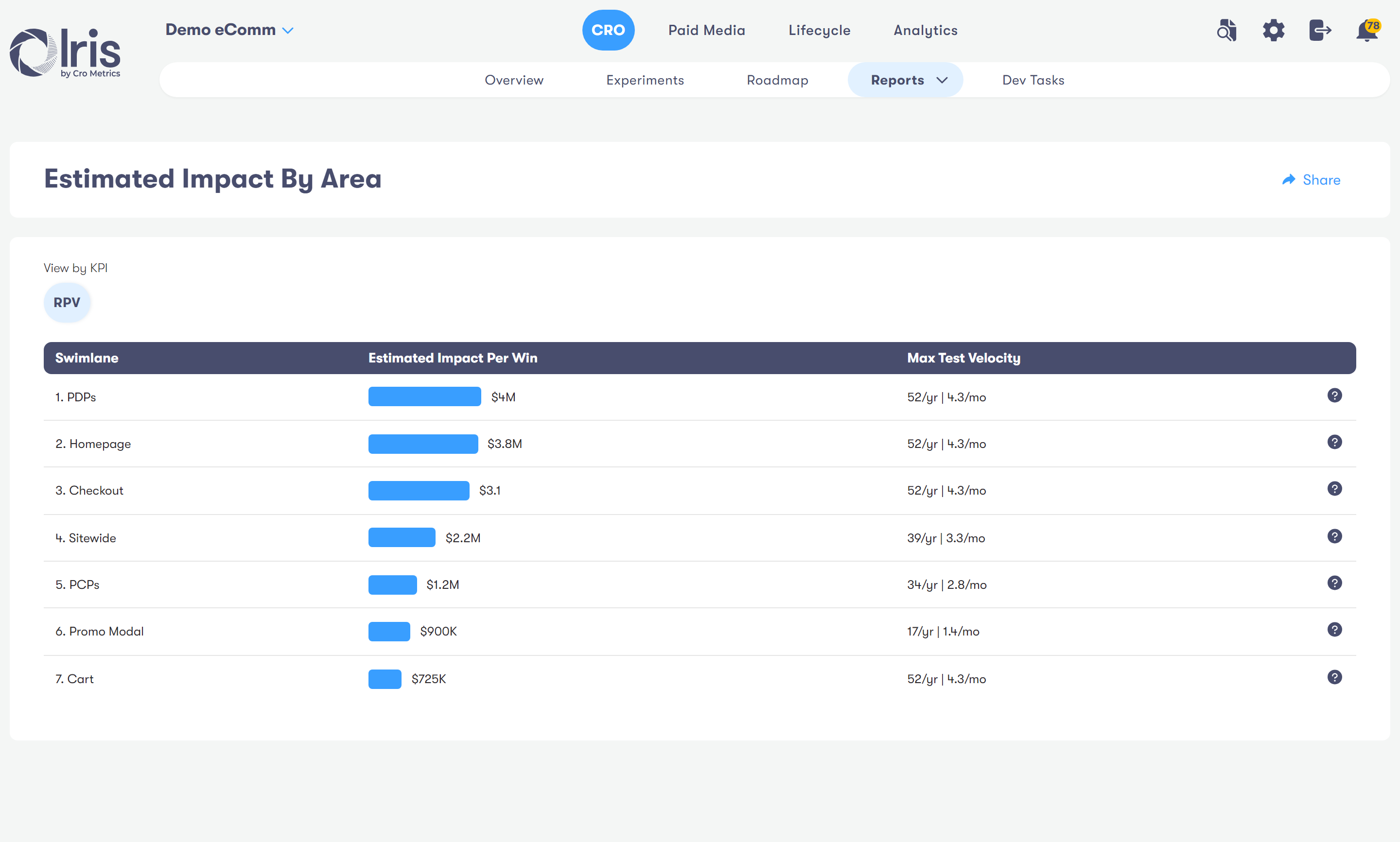Expand the Demo eComm account dropdown

coord(229,30)
